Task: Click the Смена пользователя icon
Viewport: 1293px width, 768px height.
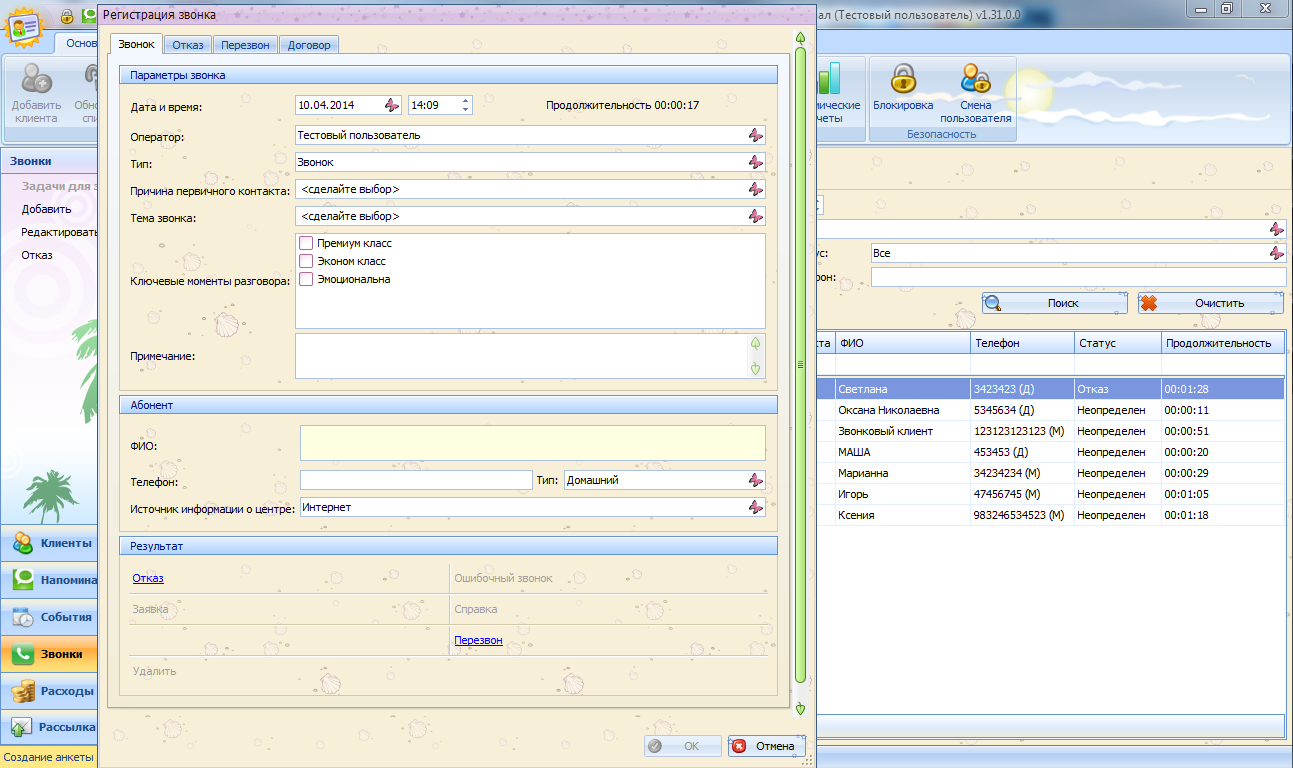Action: click(x=975, y=80)
